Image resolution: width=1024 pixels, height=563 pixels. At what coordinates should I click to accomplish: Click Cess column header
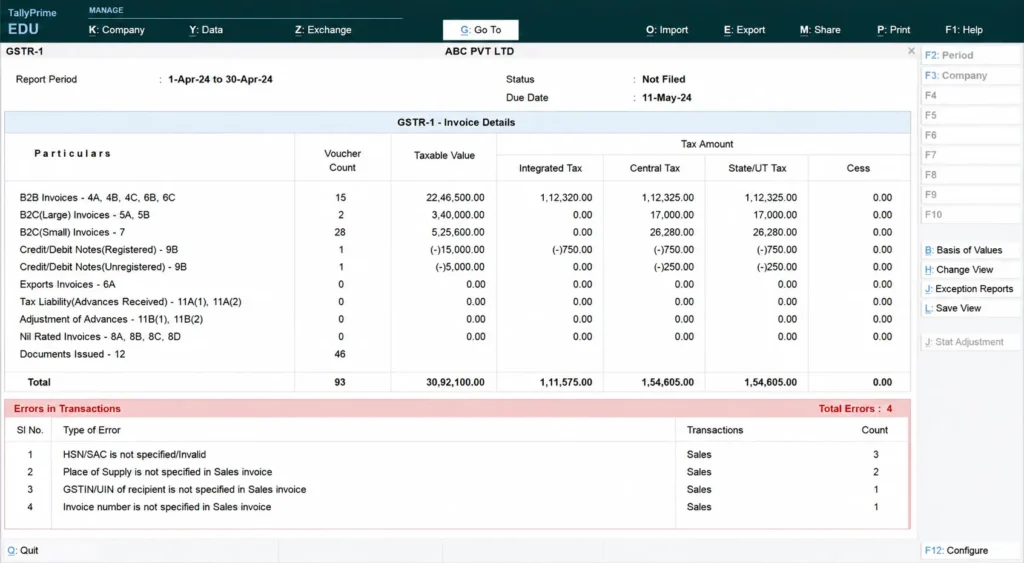pyautogui.click(x=857, y=169)
